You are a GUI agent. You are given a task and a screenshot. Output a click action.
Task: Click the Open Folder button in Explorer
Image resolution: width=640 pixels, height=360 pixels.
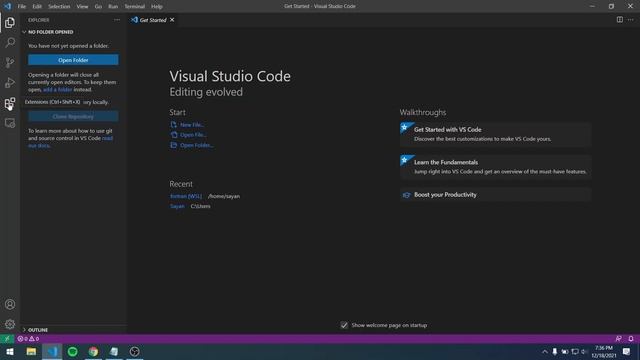point(73,60)
